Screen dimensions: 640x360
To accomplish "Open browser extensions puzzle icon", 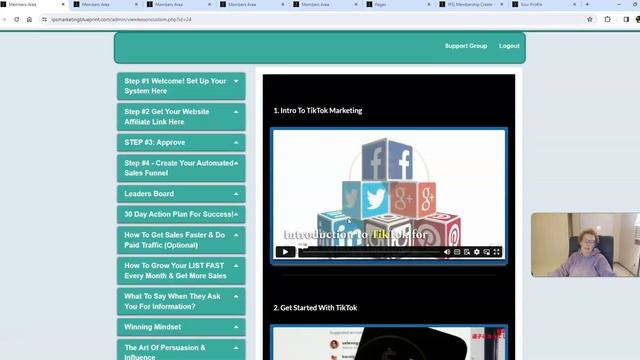I will tap(607, 19).
